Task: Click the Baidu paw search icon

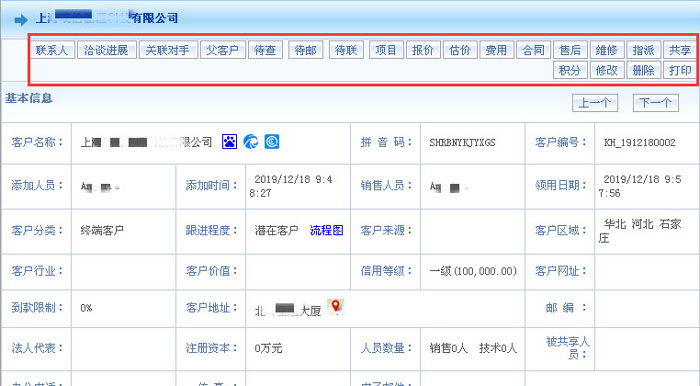Action: coord(229,142)
